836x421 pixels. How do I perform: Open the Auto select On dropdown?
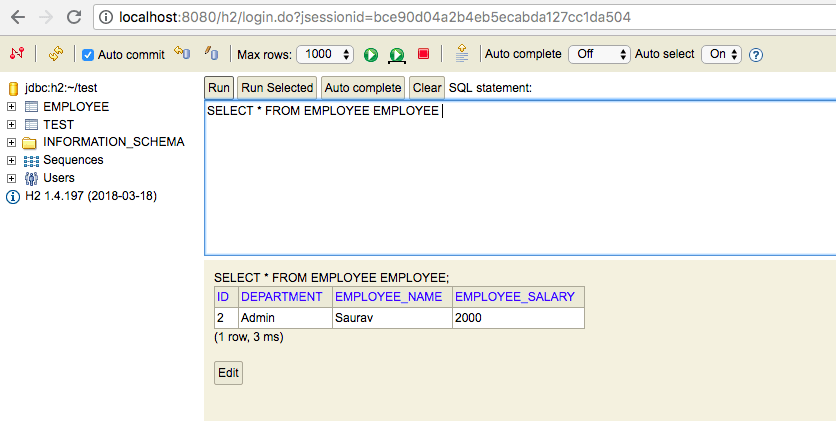tap(721, 54)
